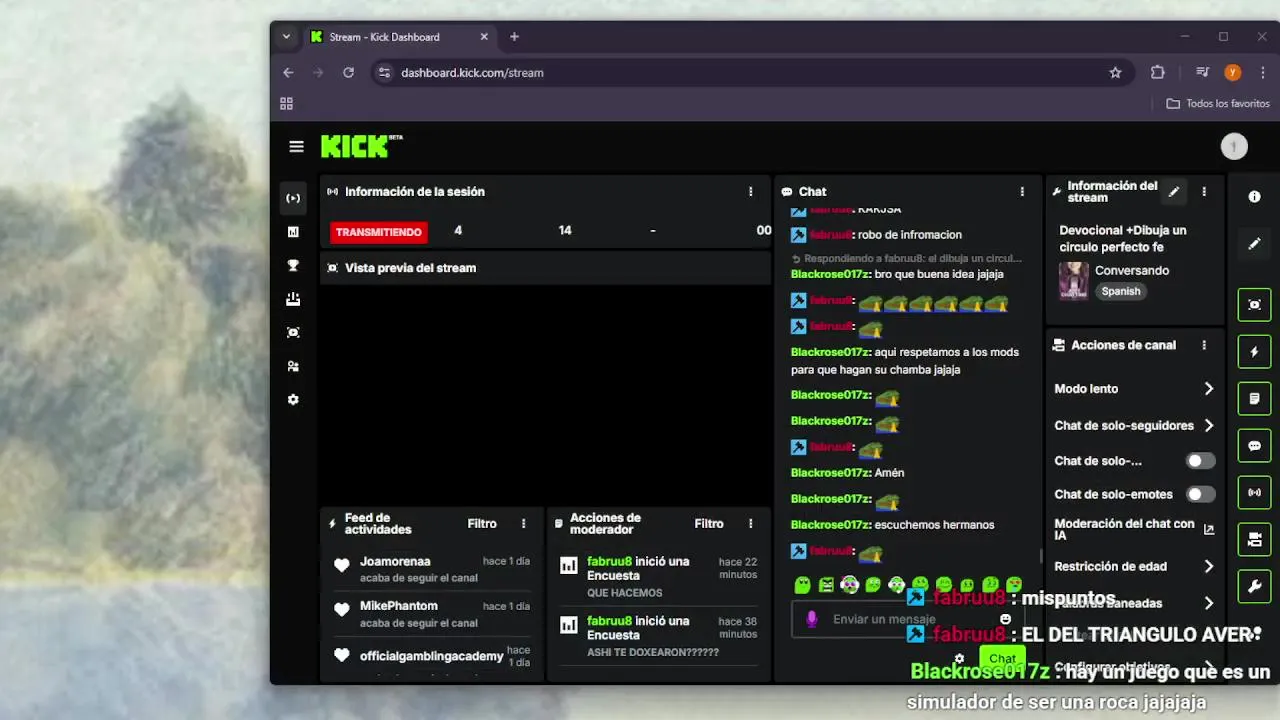Click the QUE HACEMOS poll moderator entry
Image resolution: width=1280 pixels, height=720 pixels.
(658, 577)
